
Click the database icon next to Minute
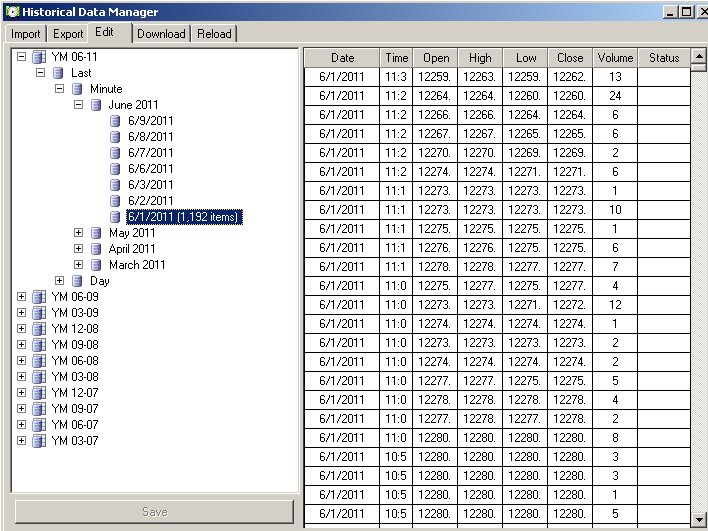(x=77, y=89)
